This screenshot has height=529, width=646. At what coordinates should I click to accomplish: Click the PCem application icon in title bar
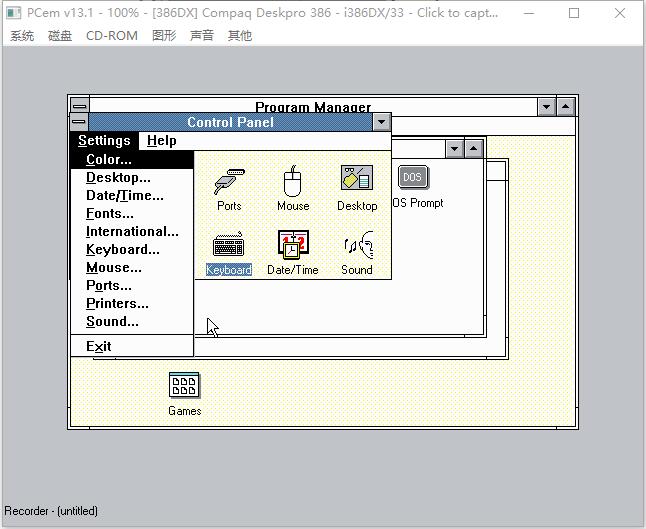[14, 13]
